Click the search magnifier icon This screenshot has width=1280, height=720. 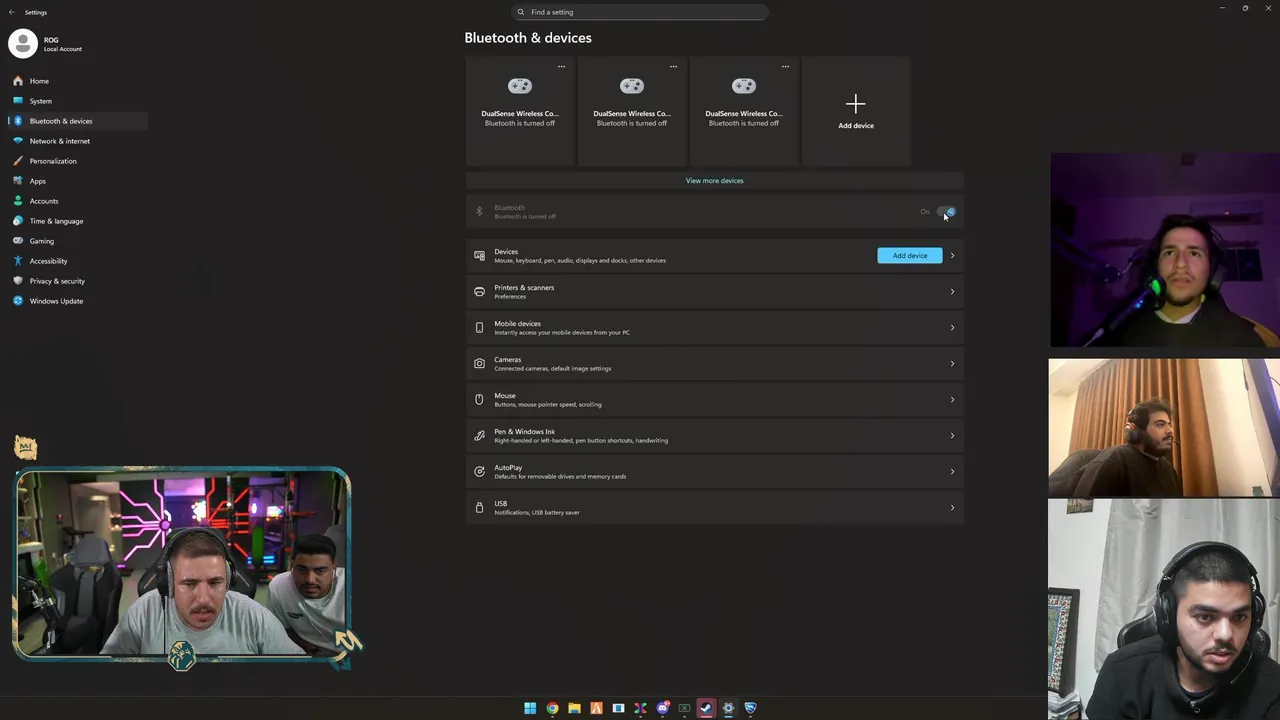point(521,12)
